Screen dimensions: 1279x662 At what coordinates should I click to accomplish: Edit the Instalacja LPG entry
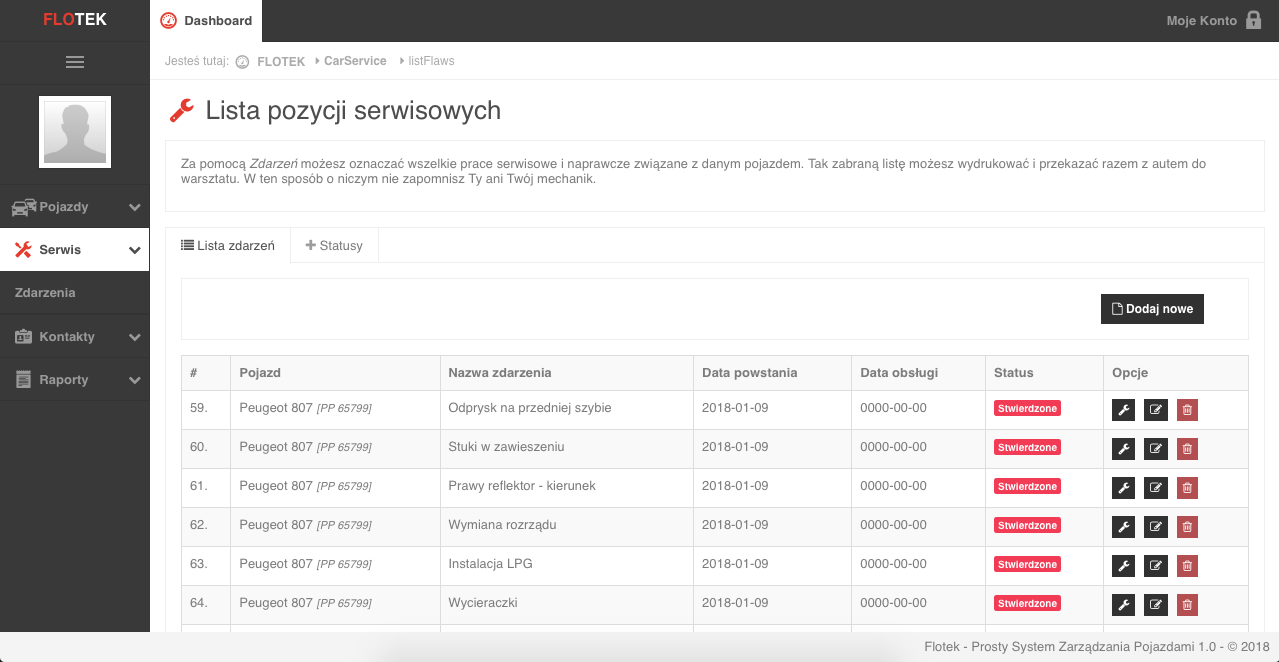coord(1156,565)
